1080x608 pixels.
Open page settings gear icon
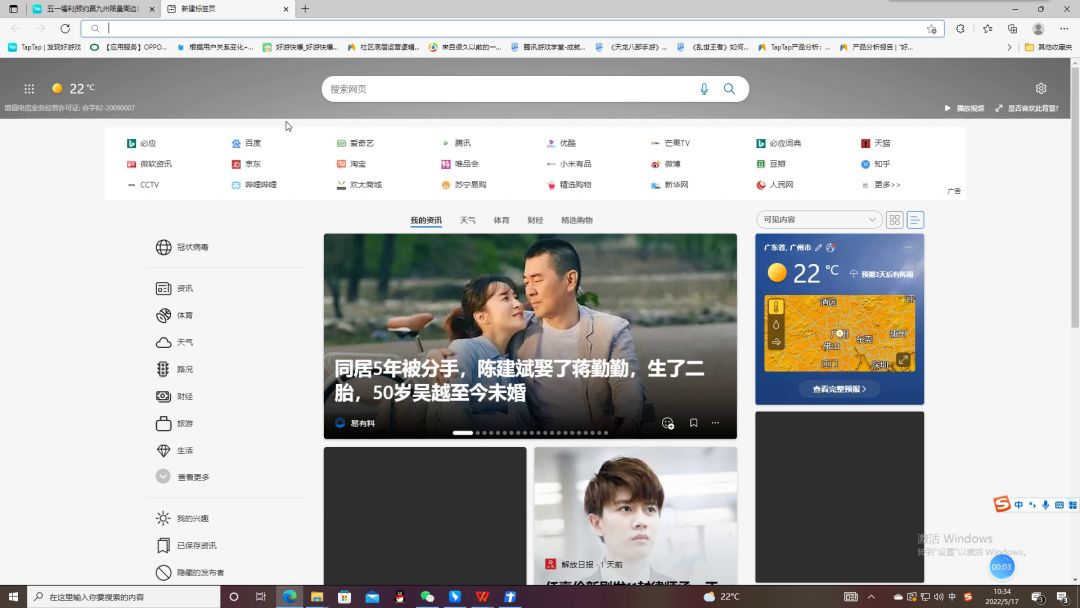coord(1041,89)
